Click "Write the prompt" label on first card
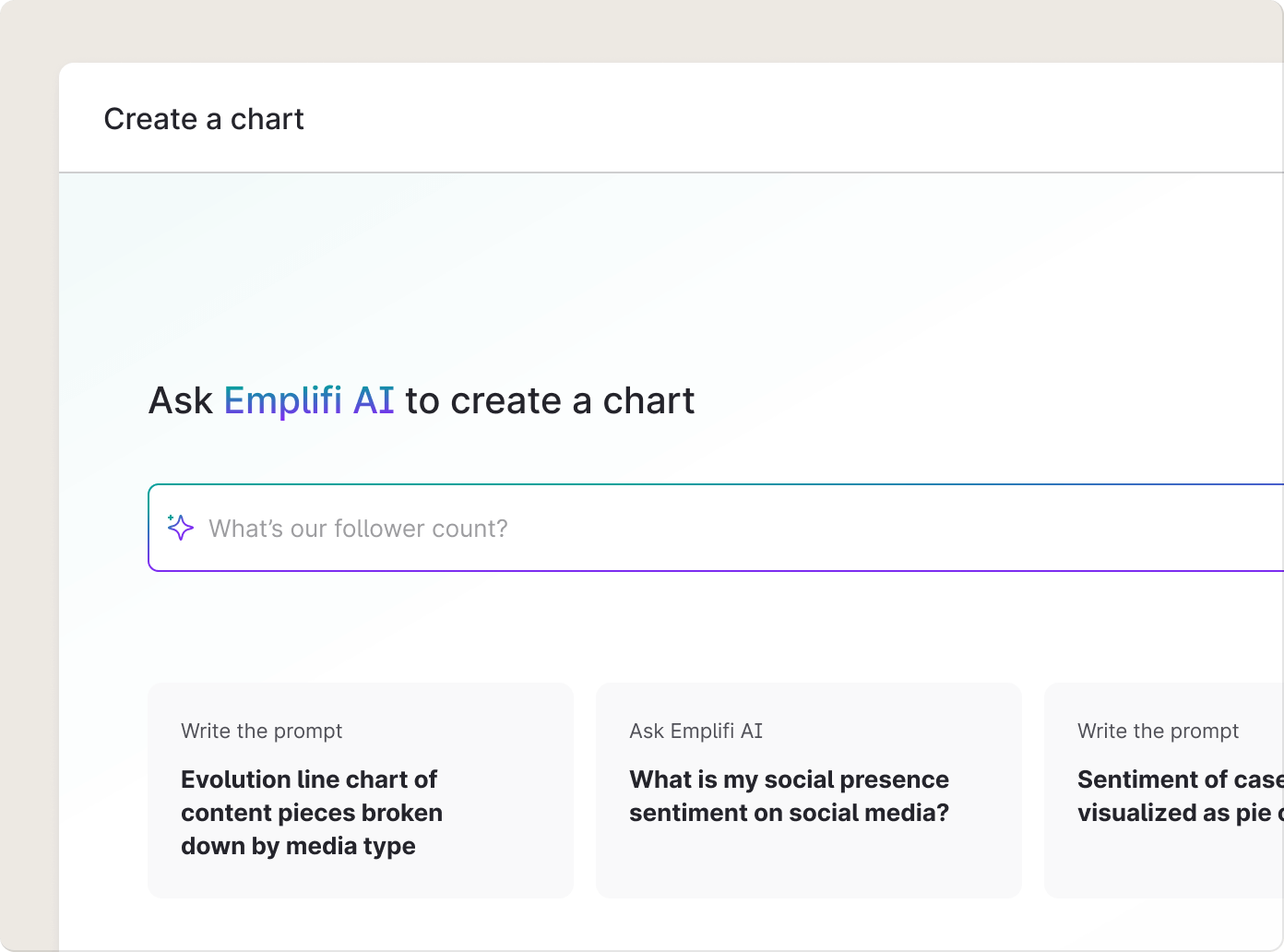Viewport: 1284px width, 952px height. [x=261, y=732]
